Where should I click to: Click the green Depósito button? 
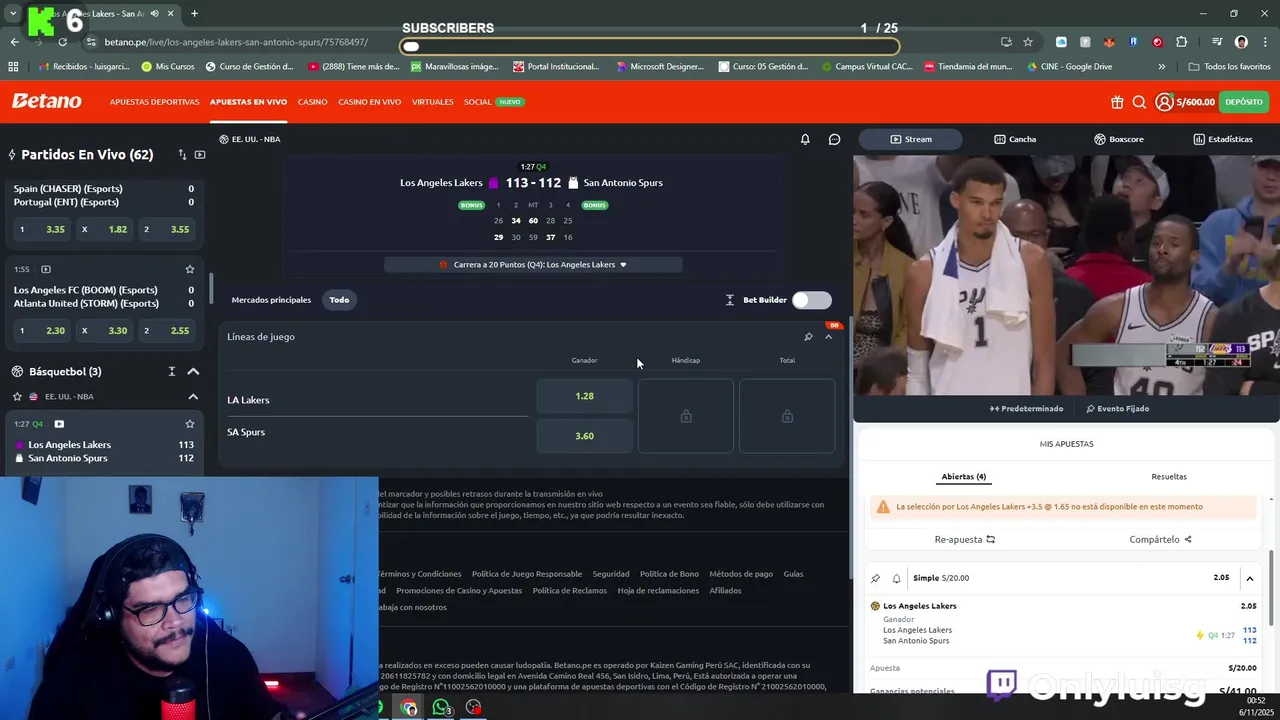point(1244,102)
